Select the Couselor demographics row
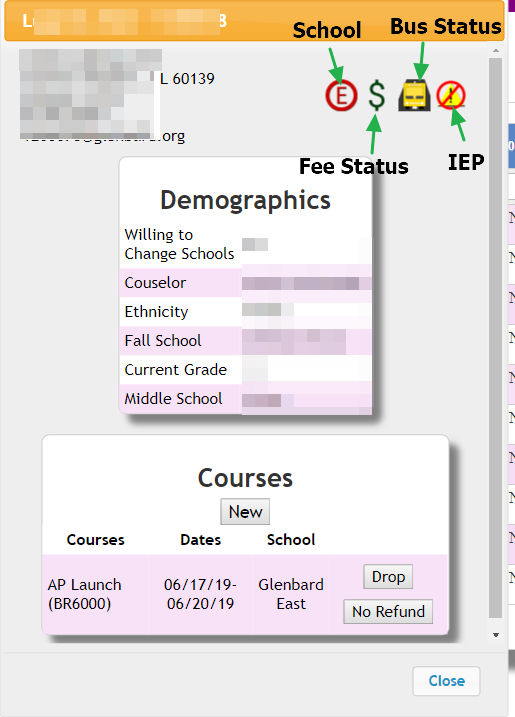Image resolution: width=515 pixels, height=717 pixels. click(x=246, y=283)
